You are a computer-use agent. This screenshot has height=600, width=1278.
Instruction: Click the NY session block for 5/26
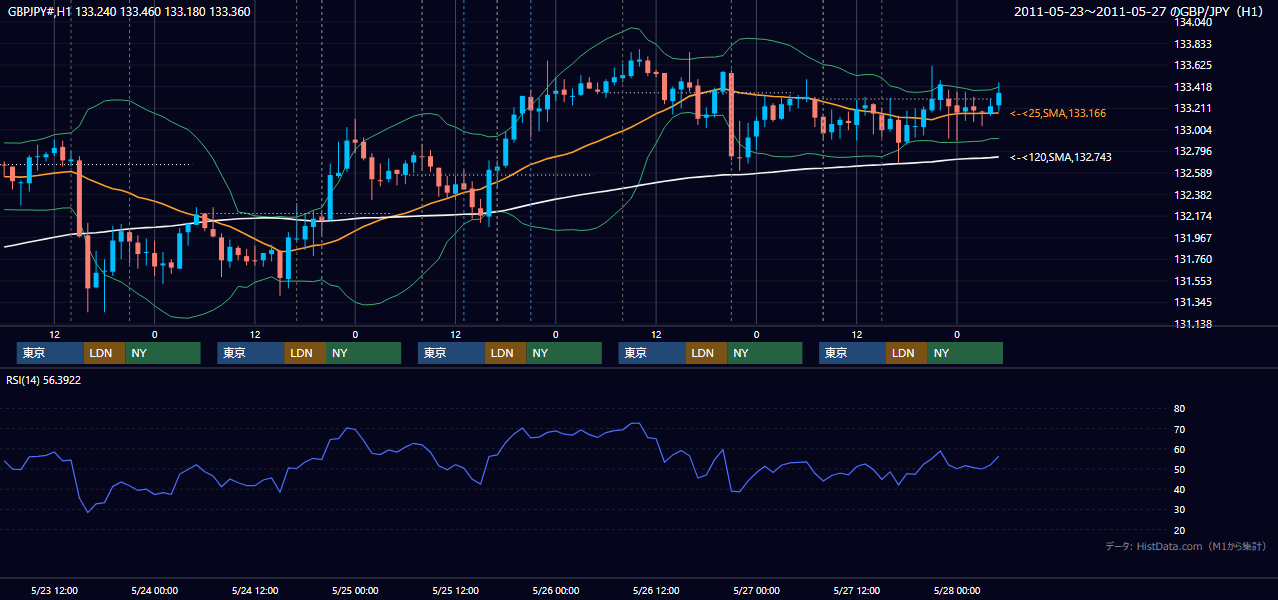coord(764,353)
